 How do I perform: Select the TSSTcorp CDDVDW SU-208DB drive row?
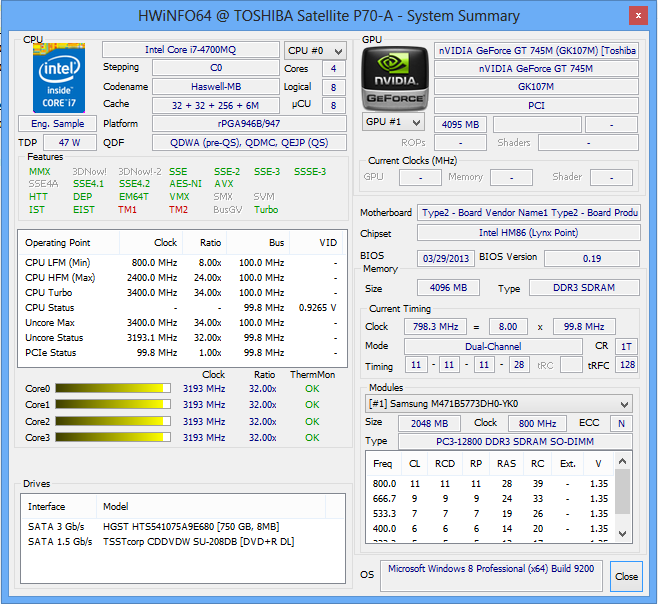[x=182, y=541]
